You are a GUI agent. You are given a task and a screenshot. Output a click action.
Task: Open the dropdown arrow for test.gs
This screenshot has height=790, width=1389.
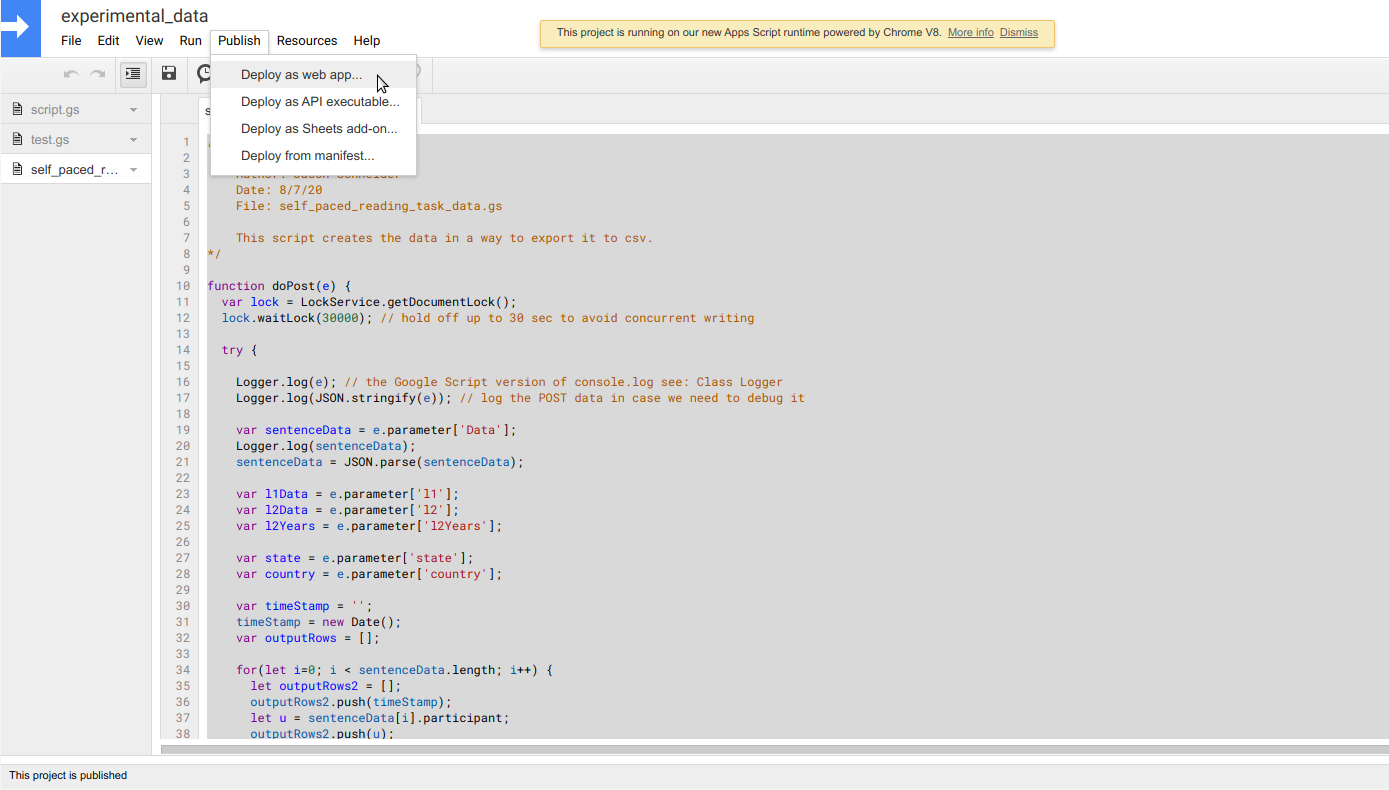pos(133,140)
